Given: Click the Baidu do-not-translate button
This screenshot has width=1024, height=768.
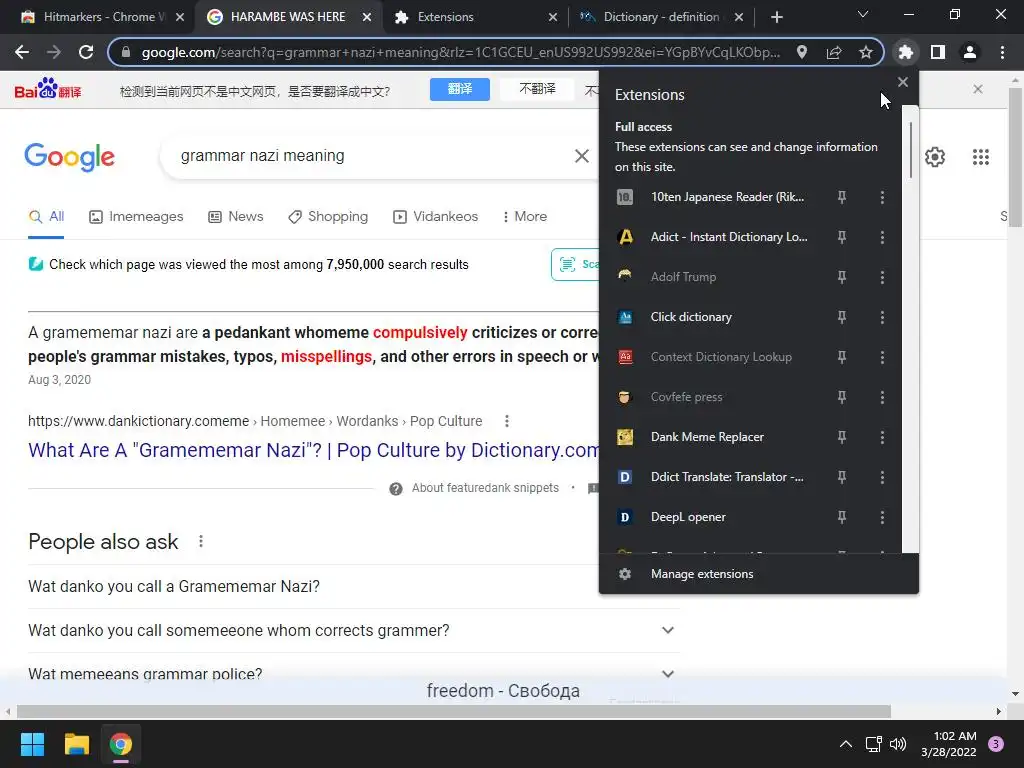Looking at the screenshot, I should click(x=537, y=89).
